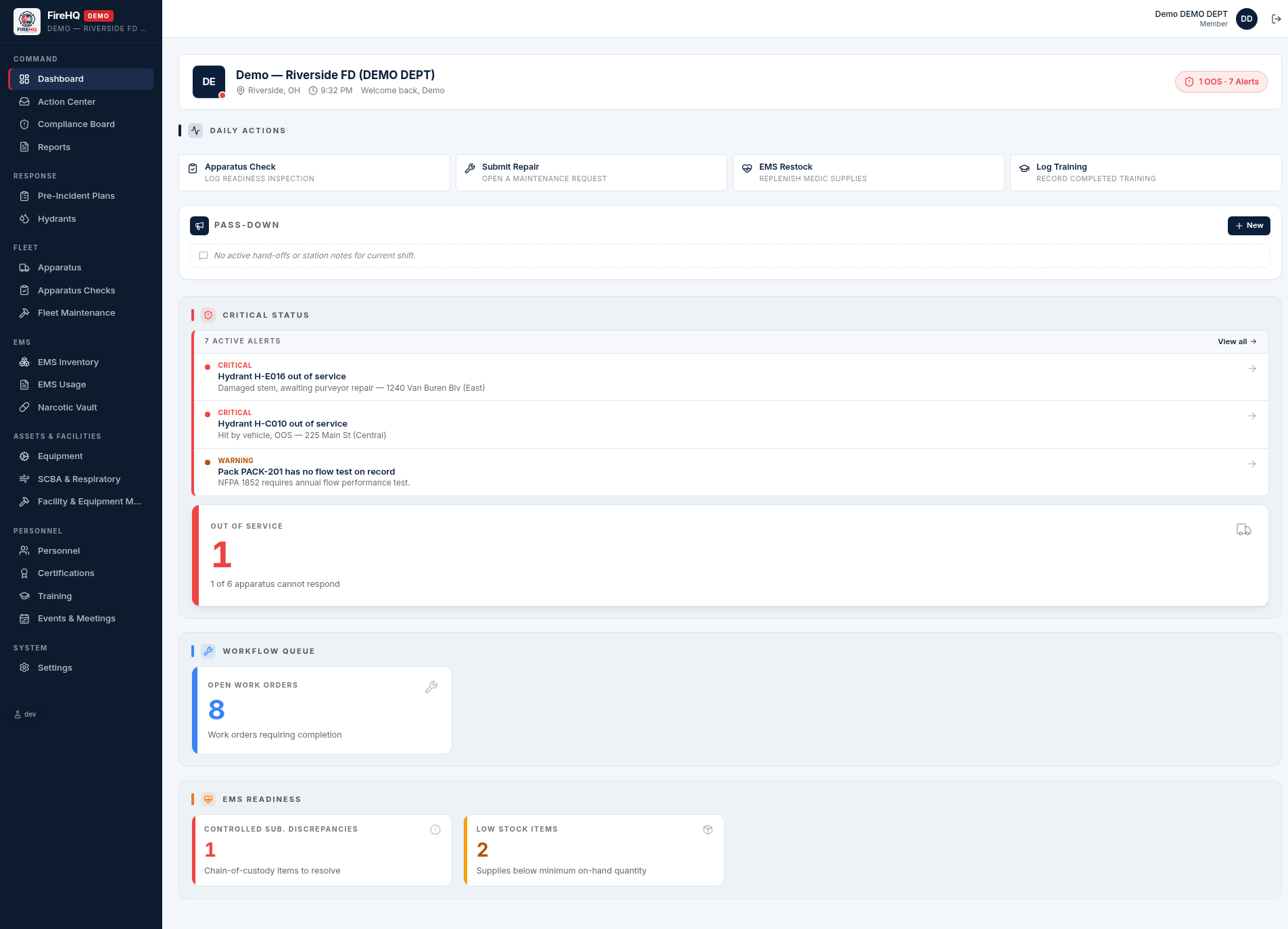Click the DE department avatar badge
The height and width of the screenshot is (929, 1288).
point(209,82)
